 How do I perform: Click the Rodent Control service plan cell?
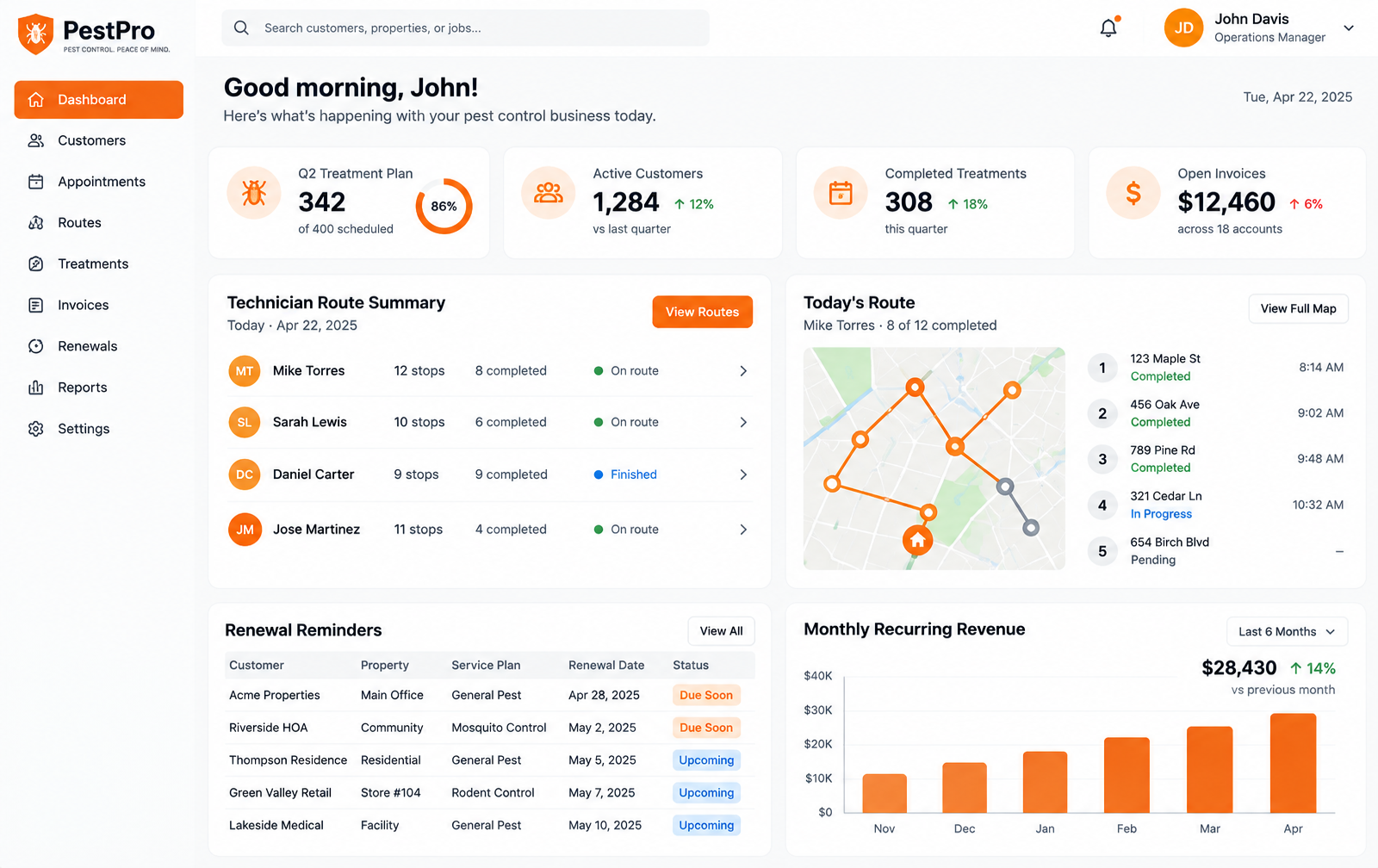tap(493, 793)
